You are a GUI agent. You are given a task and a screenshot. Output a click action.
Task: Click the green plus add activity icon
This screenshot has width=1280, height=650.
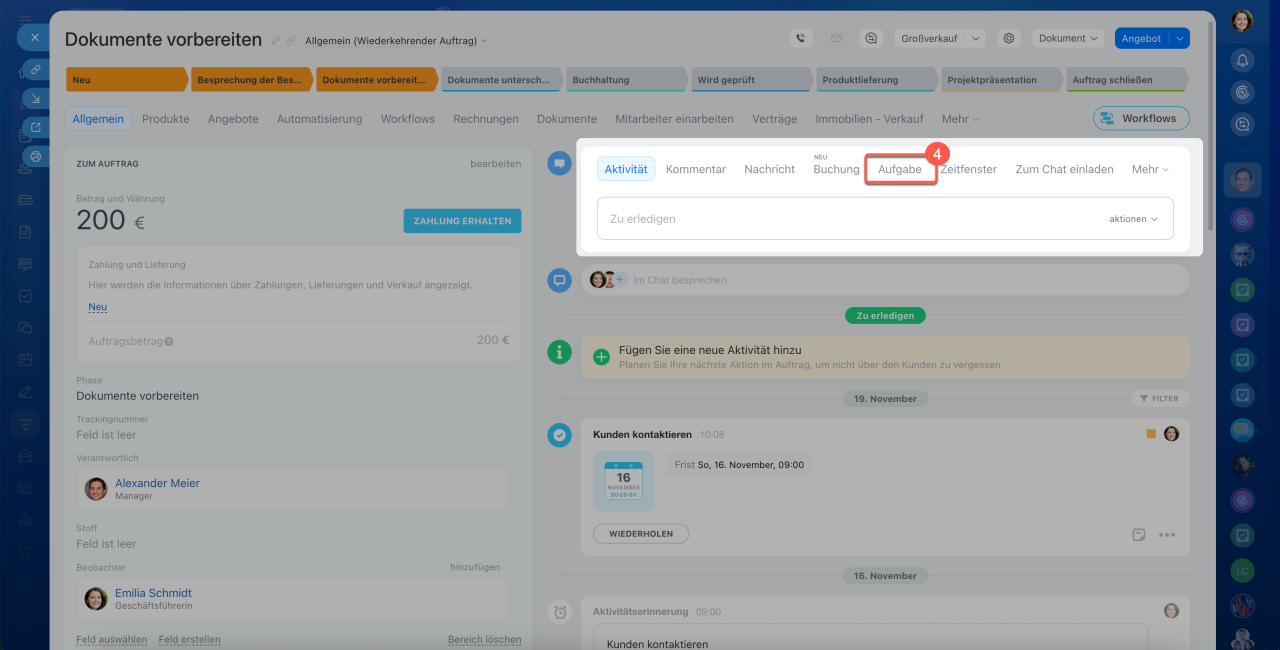602,357
